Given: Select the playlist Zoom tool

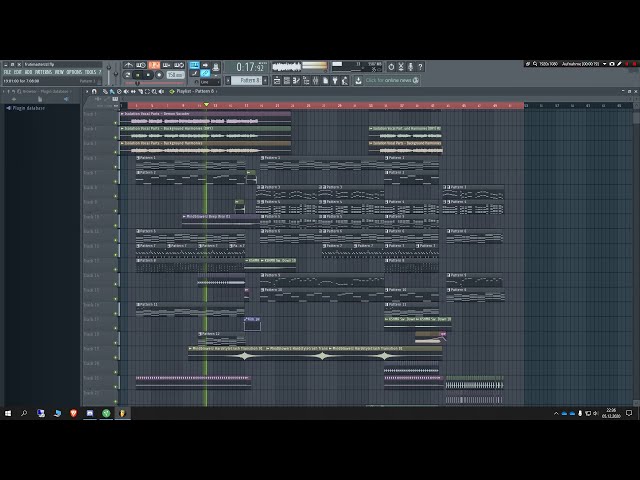Looking at the screenshot, I should pos(154,91).
